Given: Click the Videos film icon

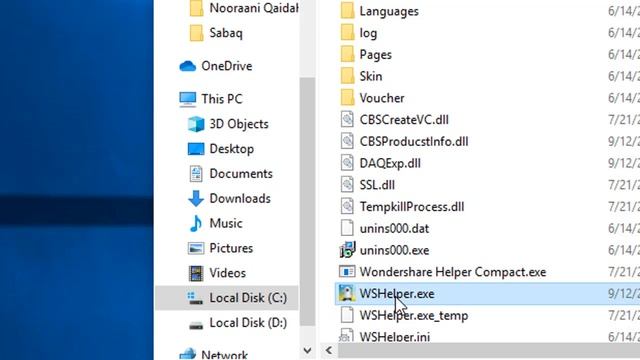Looking at the screenshot, I should pyautogui.click(x=196, y=273).
